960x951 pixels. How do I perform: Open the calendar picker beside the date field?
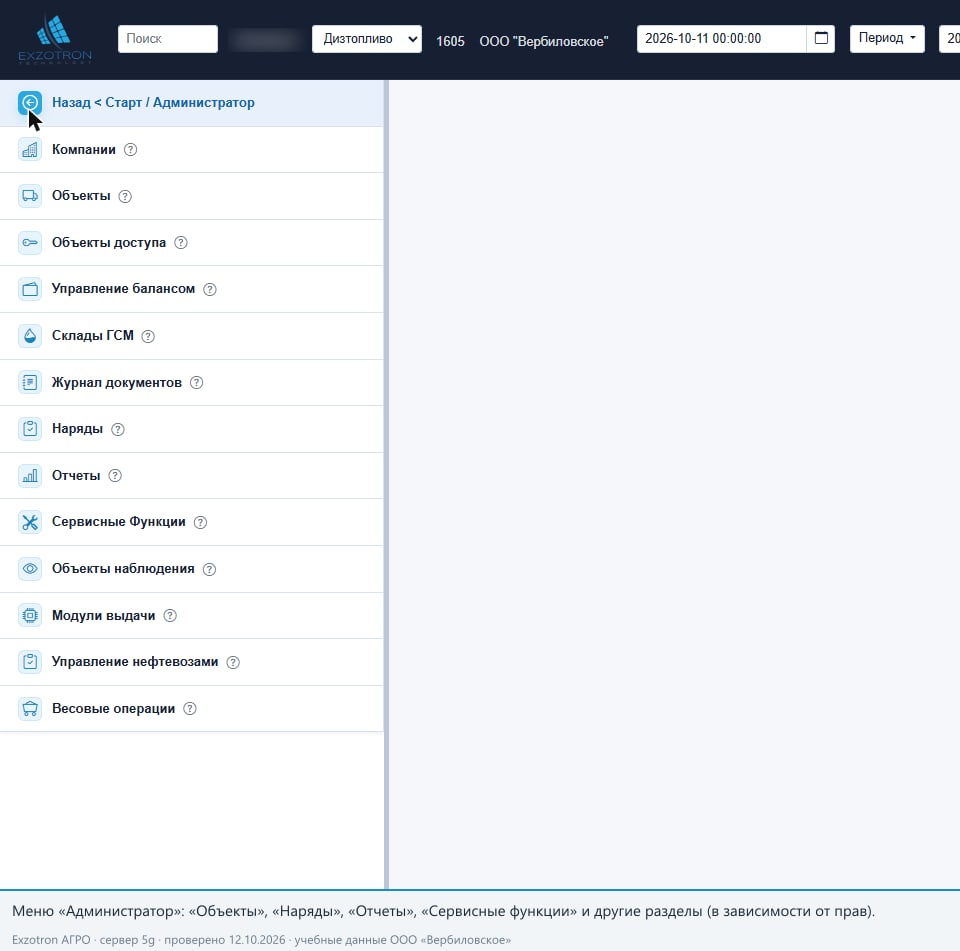[821, 39]
